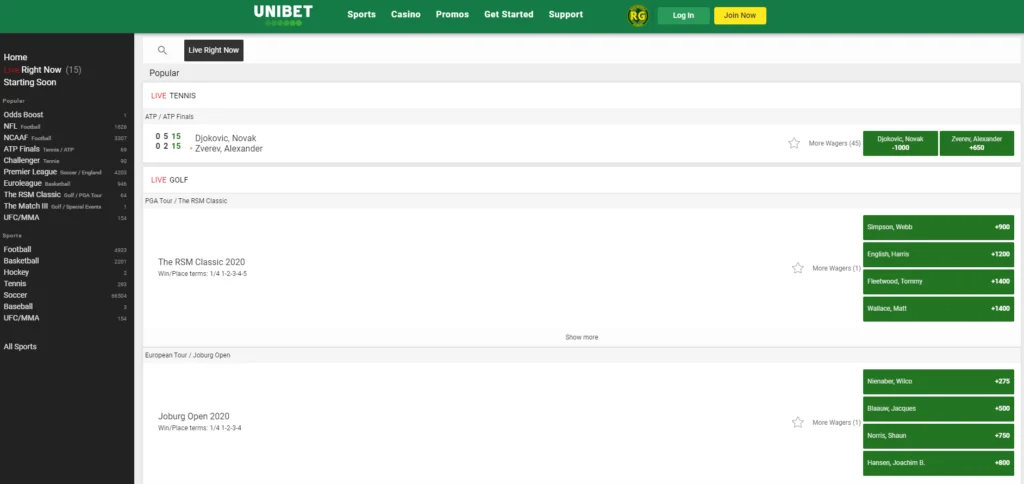Open All Sports in the sidebar

point(20,347)
